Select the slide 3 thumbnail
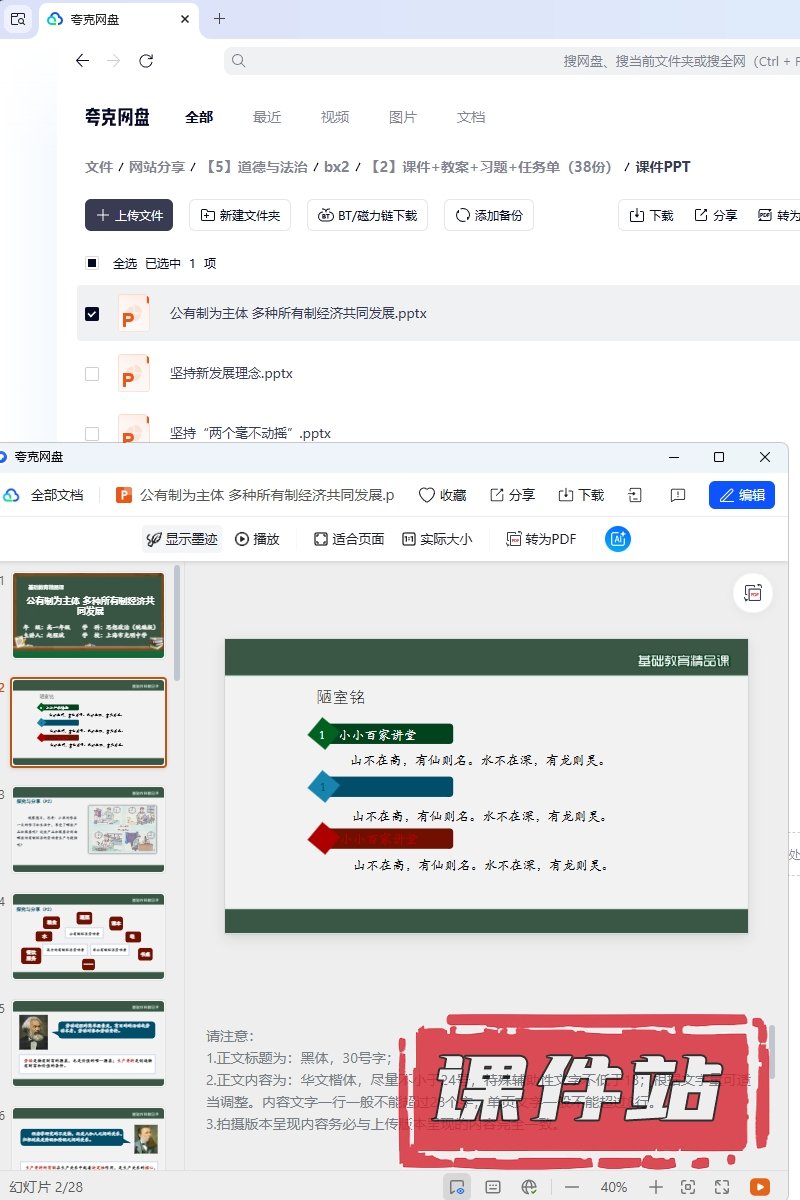Image resolution: width=800 pixels, height=1200 pixels. pyautogui.click(x=89, y=829)
